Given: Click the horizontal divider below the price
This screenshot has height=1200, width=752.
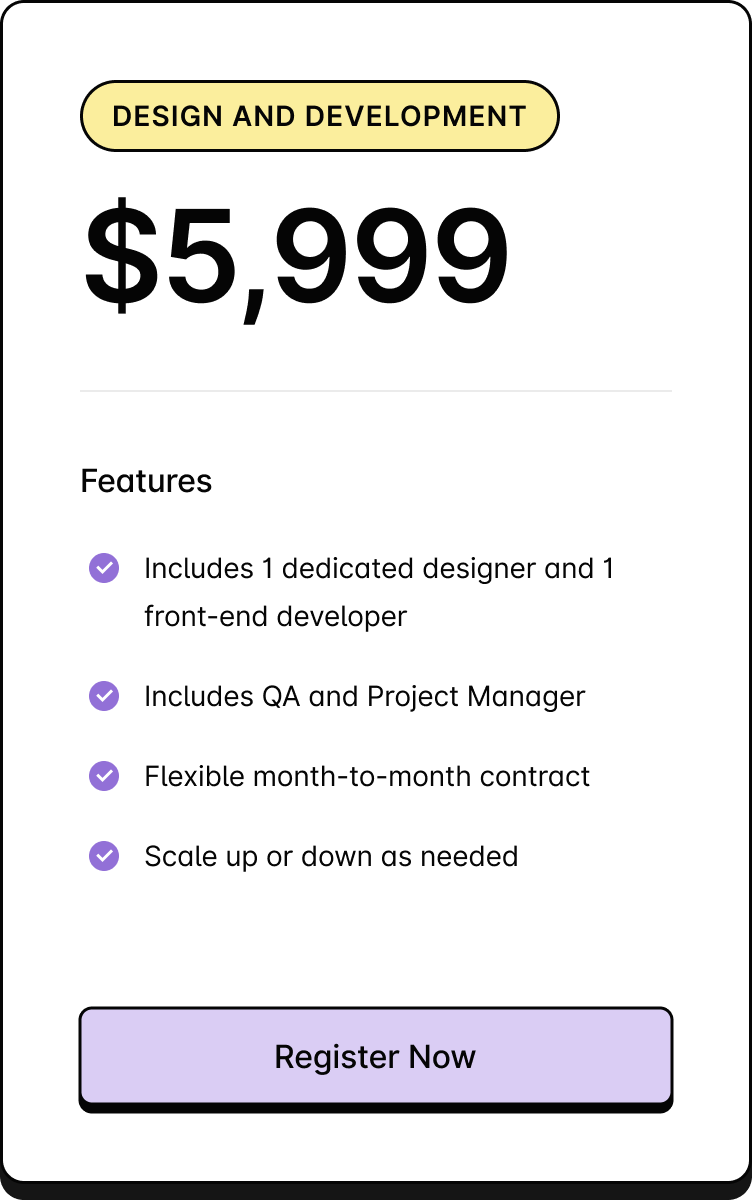Looking at the screenshot, I should coord(376,391).
